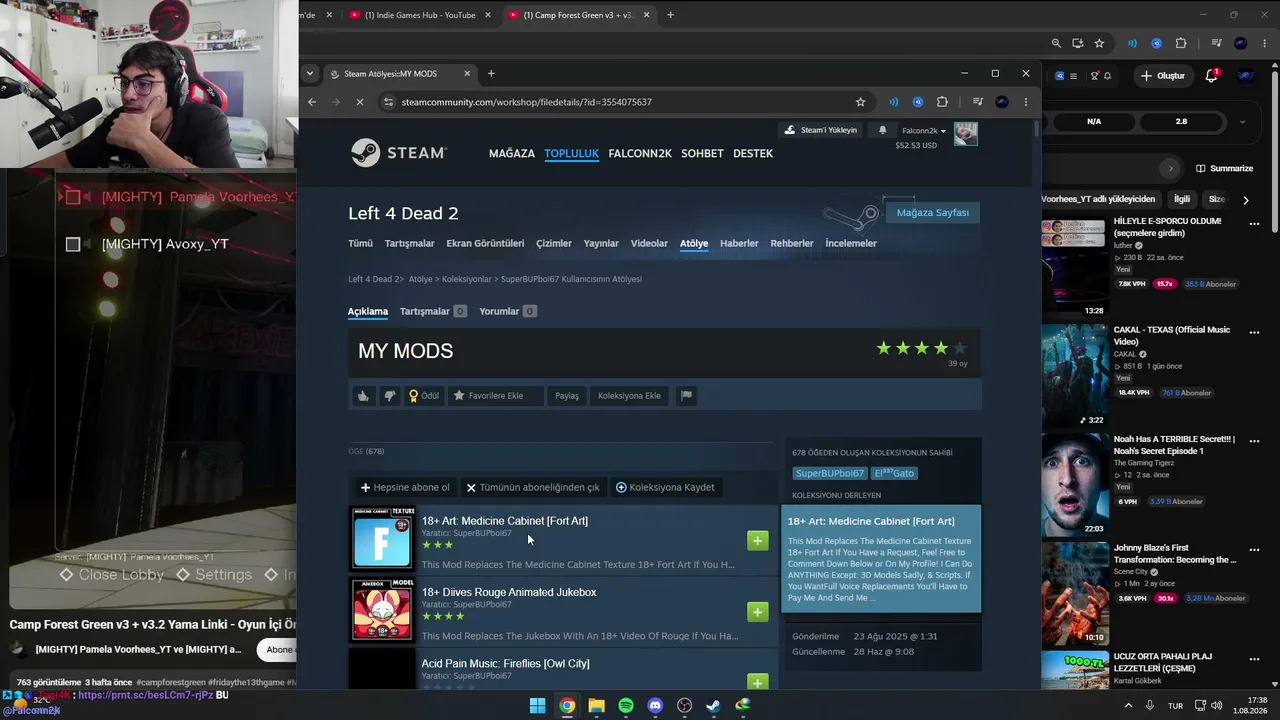Open the Mağaza Sayfası store page button
The height and width of the screenshot is (720, 1280).
click(933, 213)
